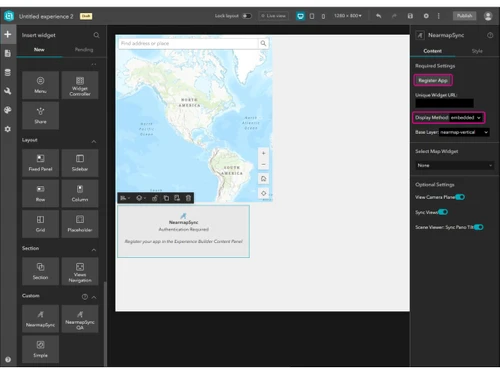This screenshot has height=375, width=500.
Task: Add the Sidebar layout widget
Action: [80, 163]
